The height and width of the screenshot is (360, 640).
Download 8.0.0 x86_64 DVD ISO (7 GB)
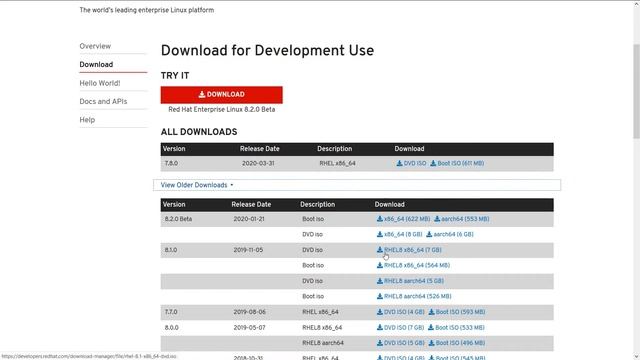pos(400,327)
